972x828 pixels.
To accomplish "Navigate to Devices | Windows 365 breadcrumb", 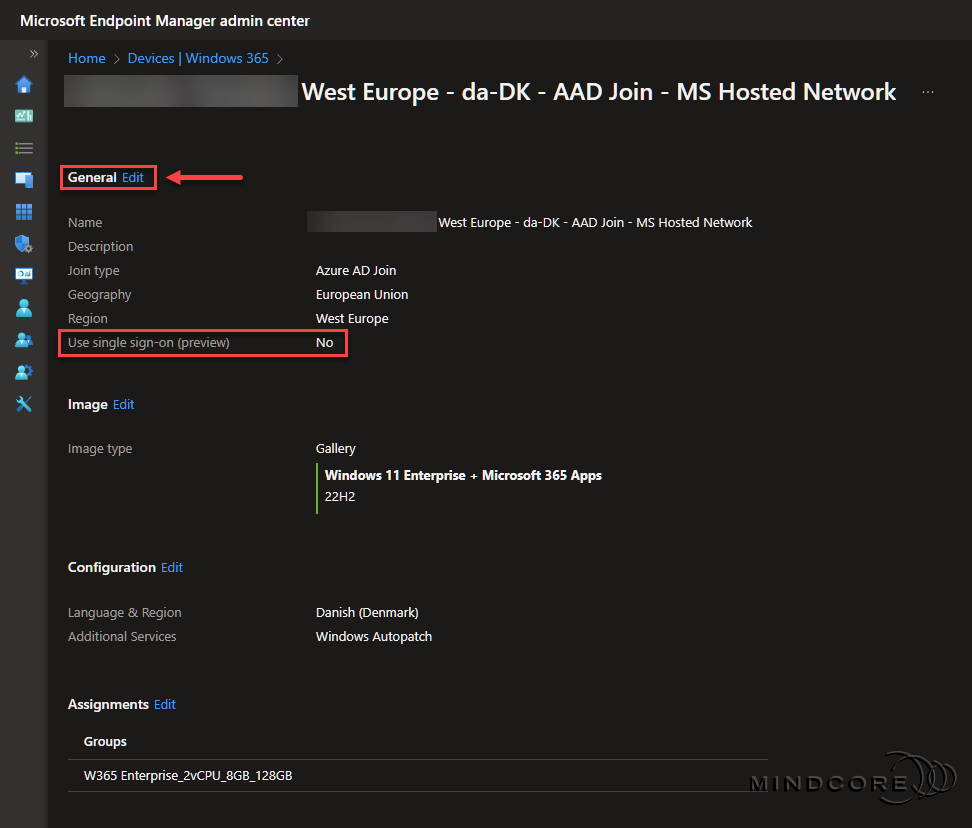I will (198, 58).
